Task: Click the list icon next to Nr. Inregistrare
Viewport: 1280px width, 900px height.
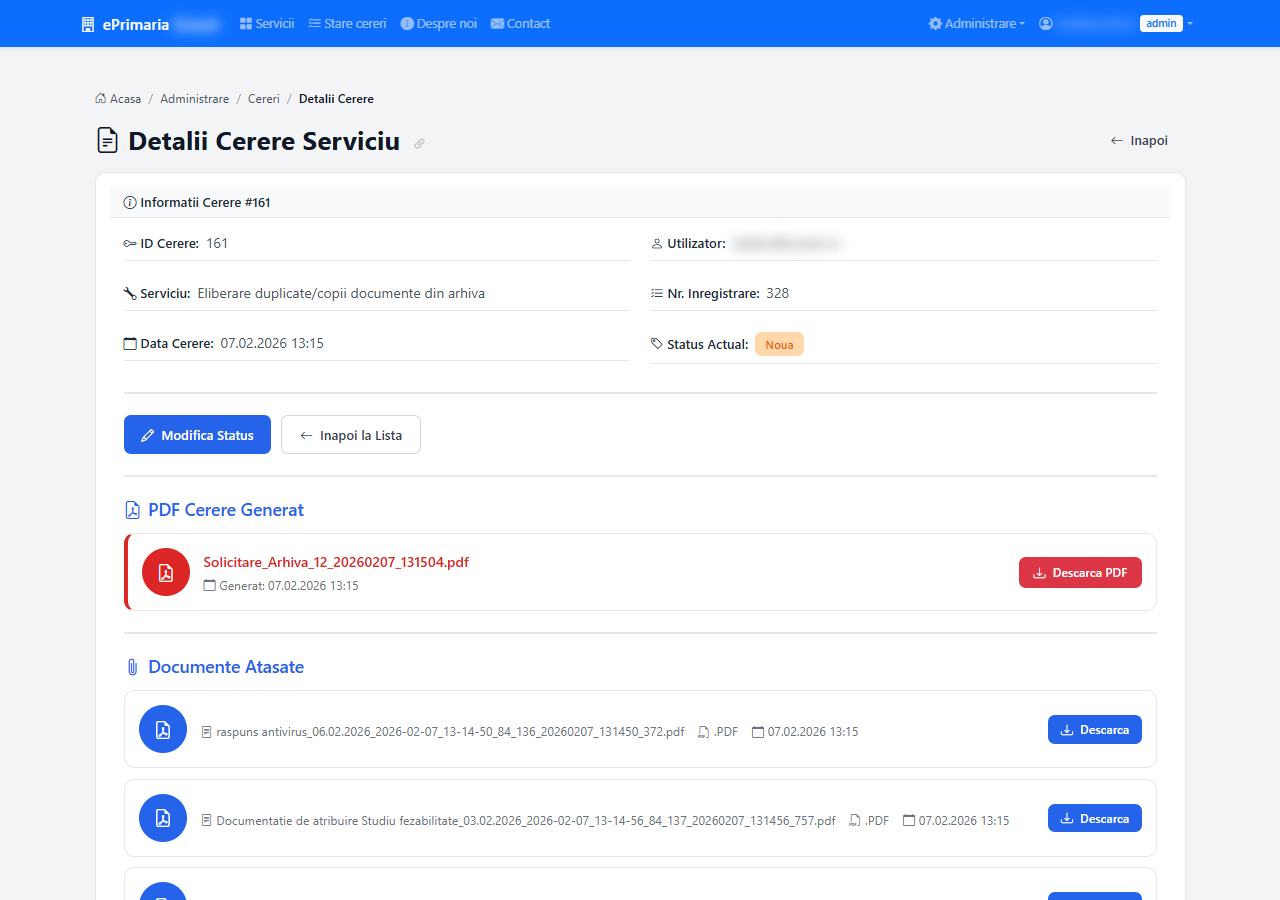Action: [x=657, y=294]
